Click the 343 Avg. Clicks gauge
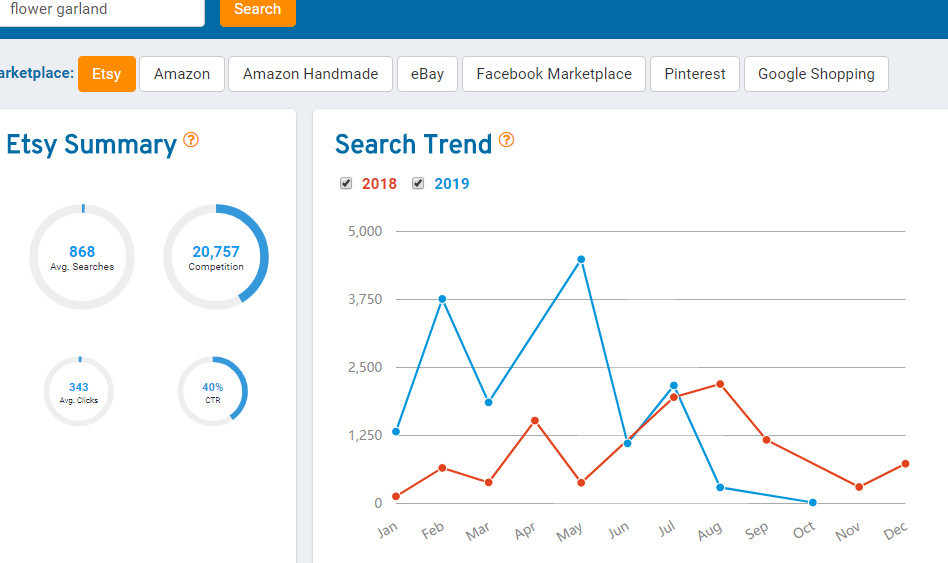The height and width of the screenshot is (563, 948). point(79,391)
